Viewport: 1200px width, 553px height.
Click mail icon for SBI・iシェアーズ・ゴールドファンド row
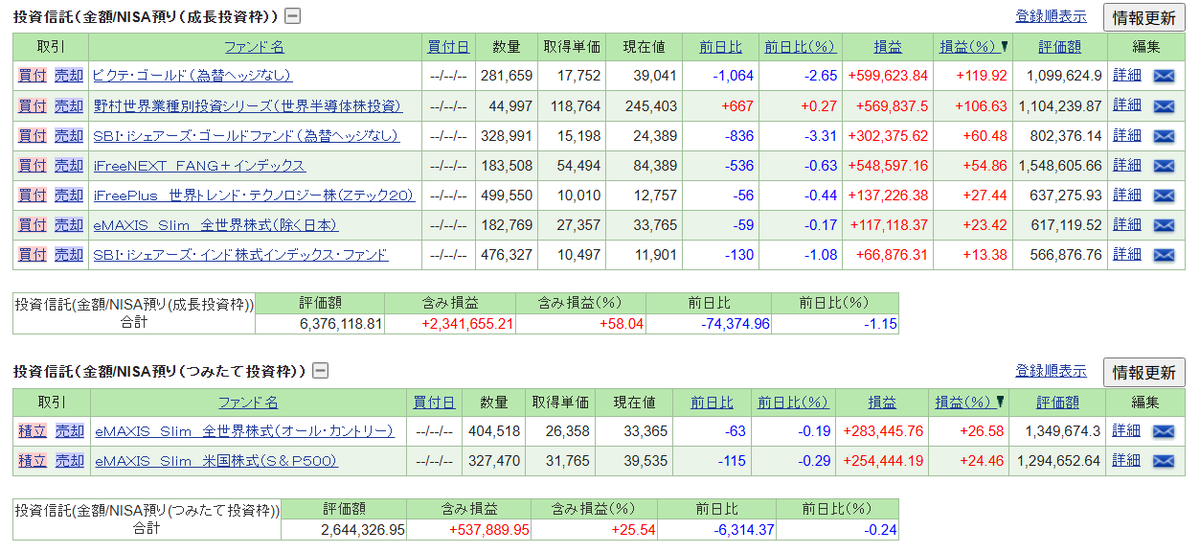click(x=1163, y=136)
